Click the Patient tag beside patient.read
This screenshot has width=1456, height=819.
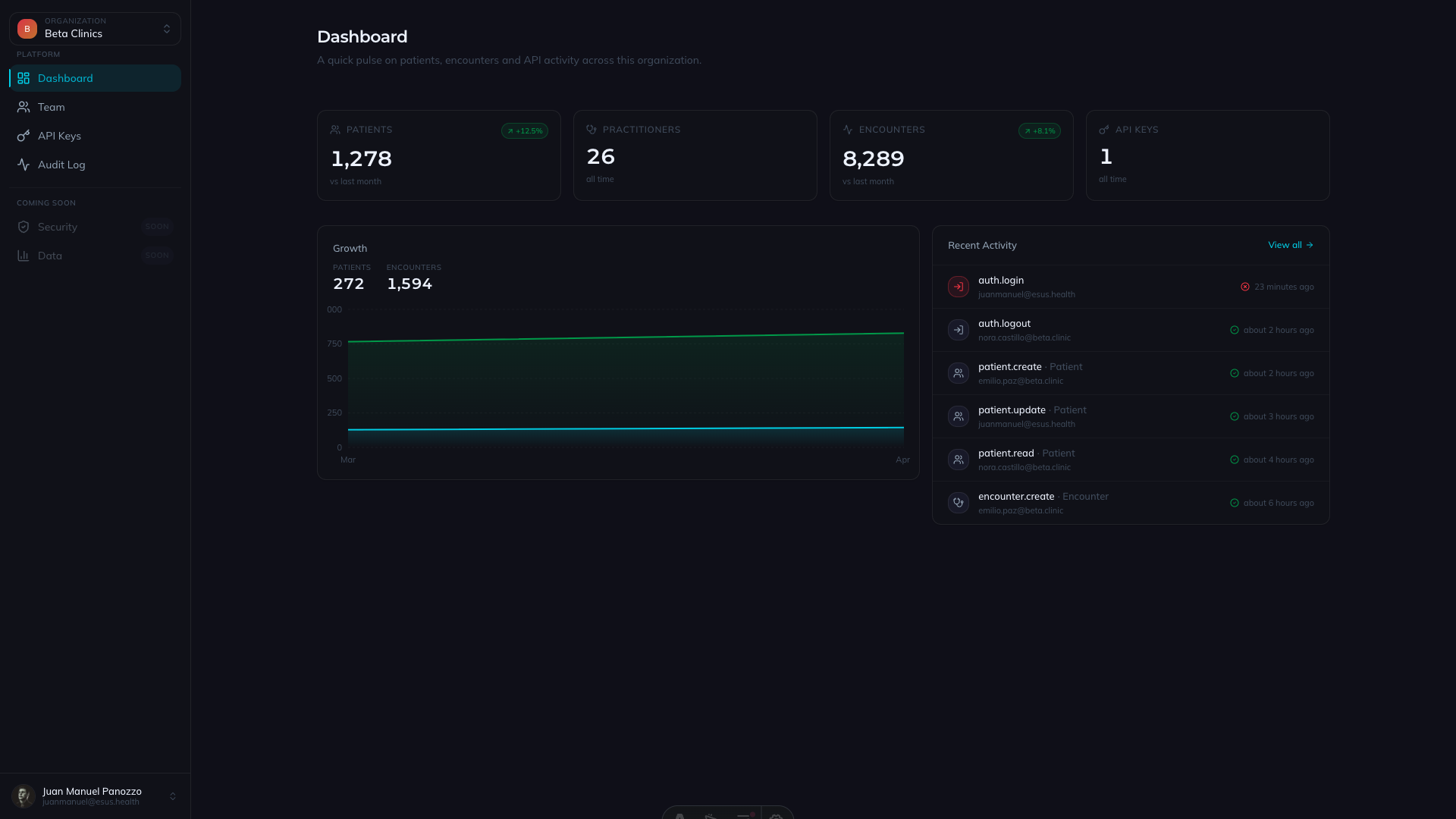1059,453
